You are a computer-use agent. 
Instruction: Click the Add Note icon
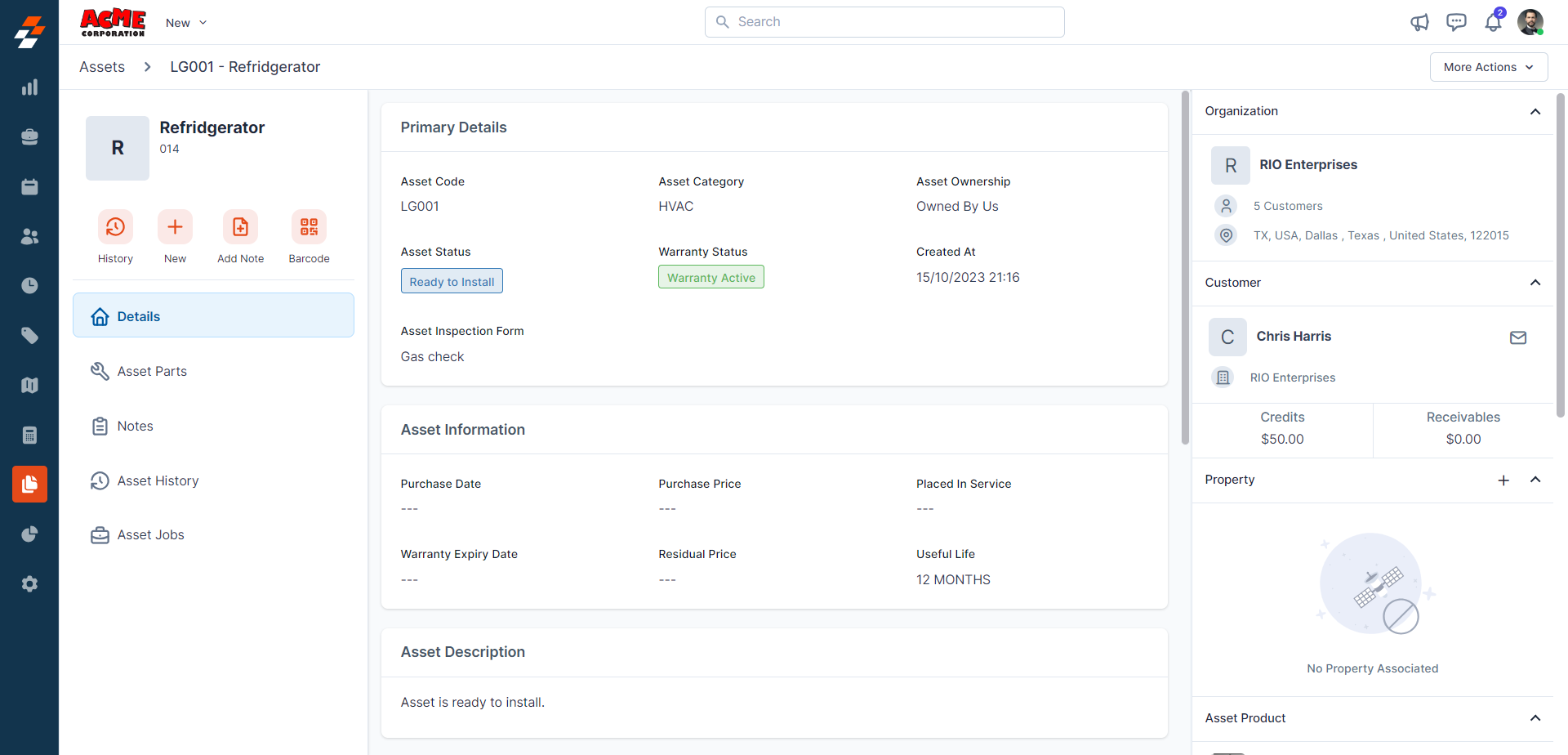tap(240, 227)
